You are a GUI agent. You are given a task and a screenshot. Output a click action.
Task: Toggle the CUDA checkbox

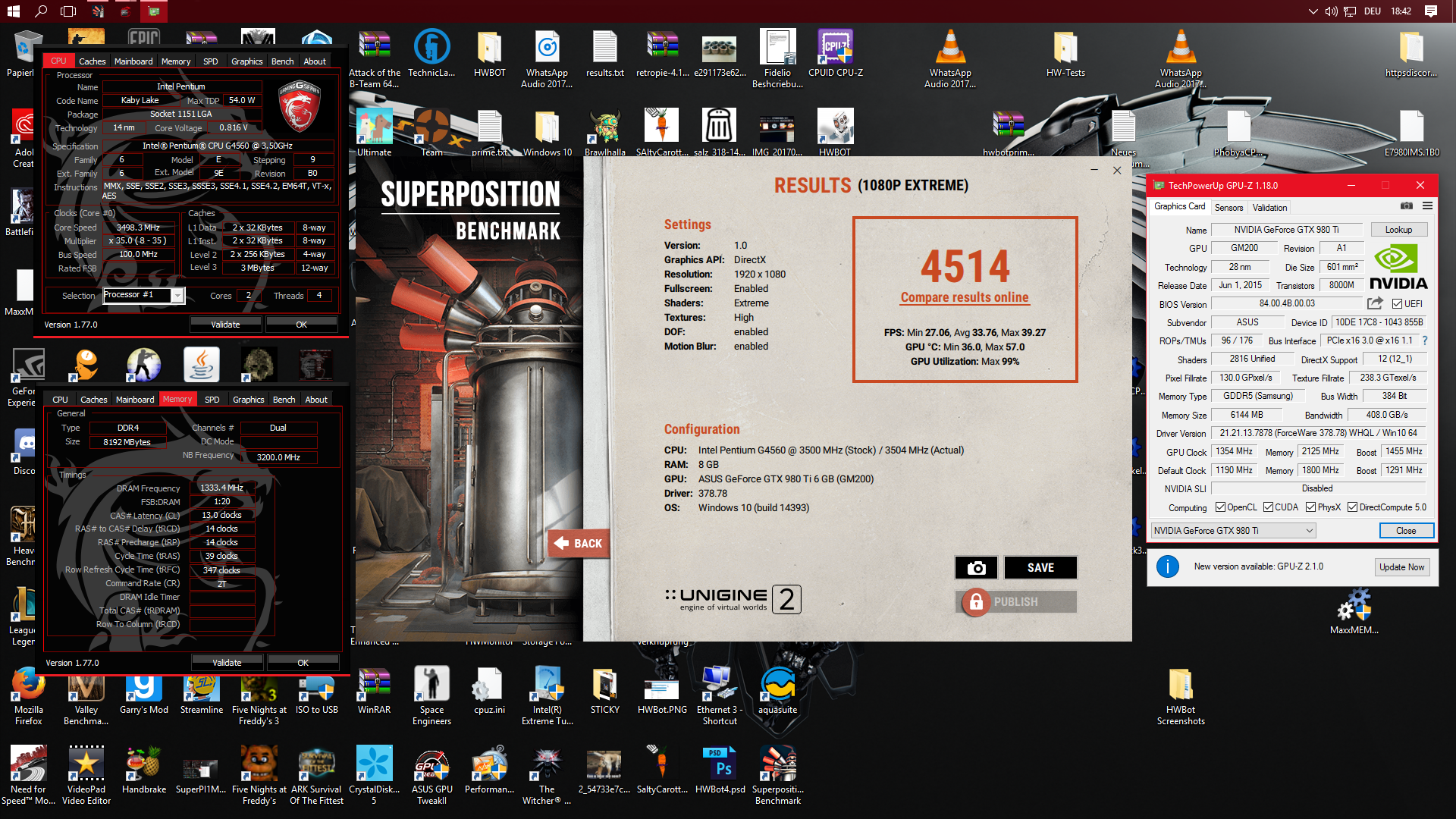point(1268,507)
